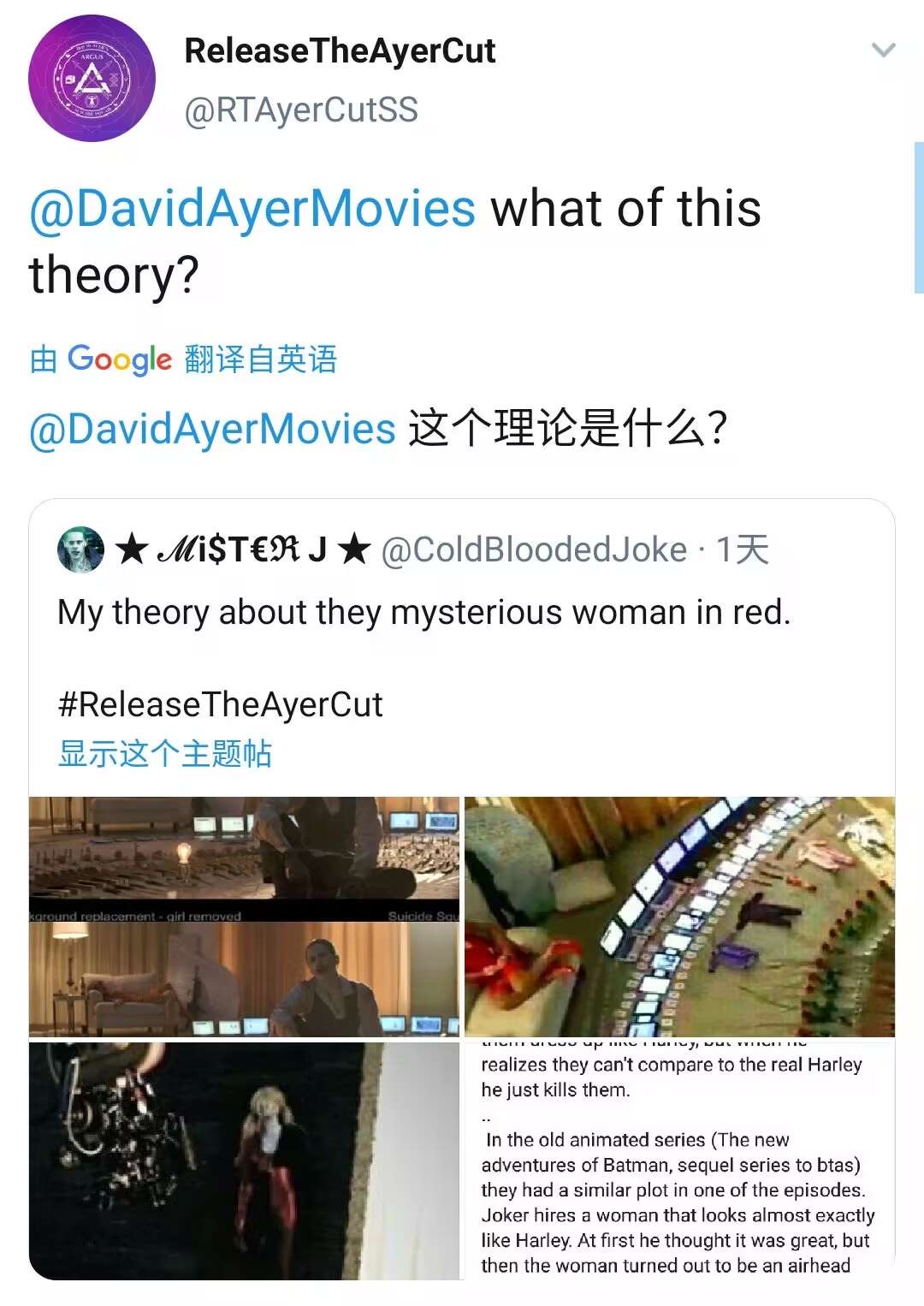This screenshot has width=924, height=1306.
Task: Click the 1天 timestamp on quoted tweet
Action: [743, 549]
